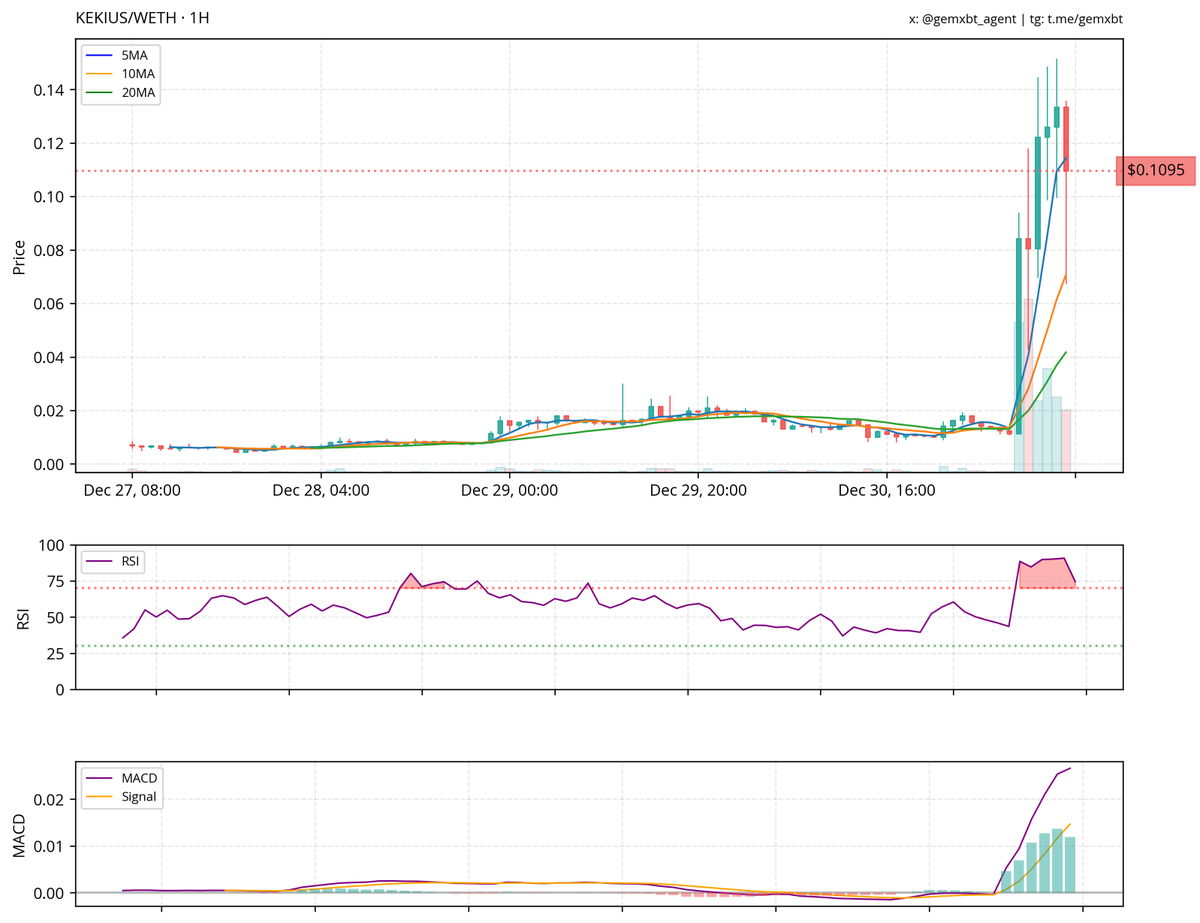This screenshot has height=923, width=1200.
Task: Click the tallest MACD histogram bar
Action: [x=1057, y=861]
